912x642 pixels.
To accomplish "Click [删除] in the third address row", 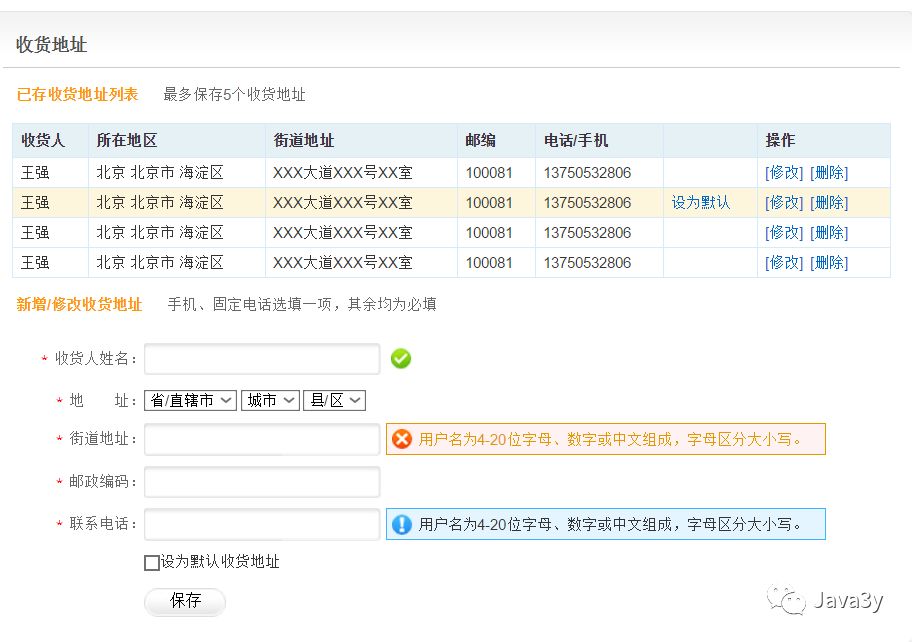I will 829,233.
